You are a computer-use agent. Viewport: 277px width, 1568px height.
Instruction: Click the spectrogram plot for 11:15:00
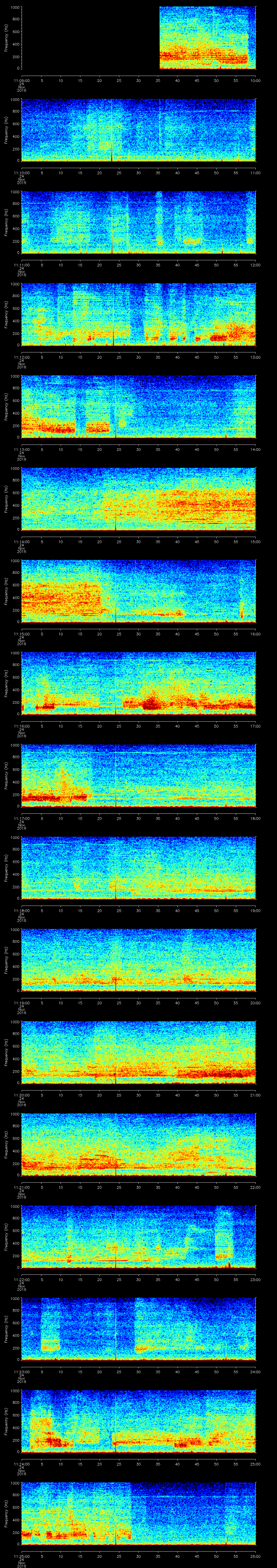pyautogui.click(x=139, y=591)
